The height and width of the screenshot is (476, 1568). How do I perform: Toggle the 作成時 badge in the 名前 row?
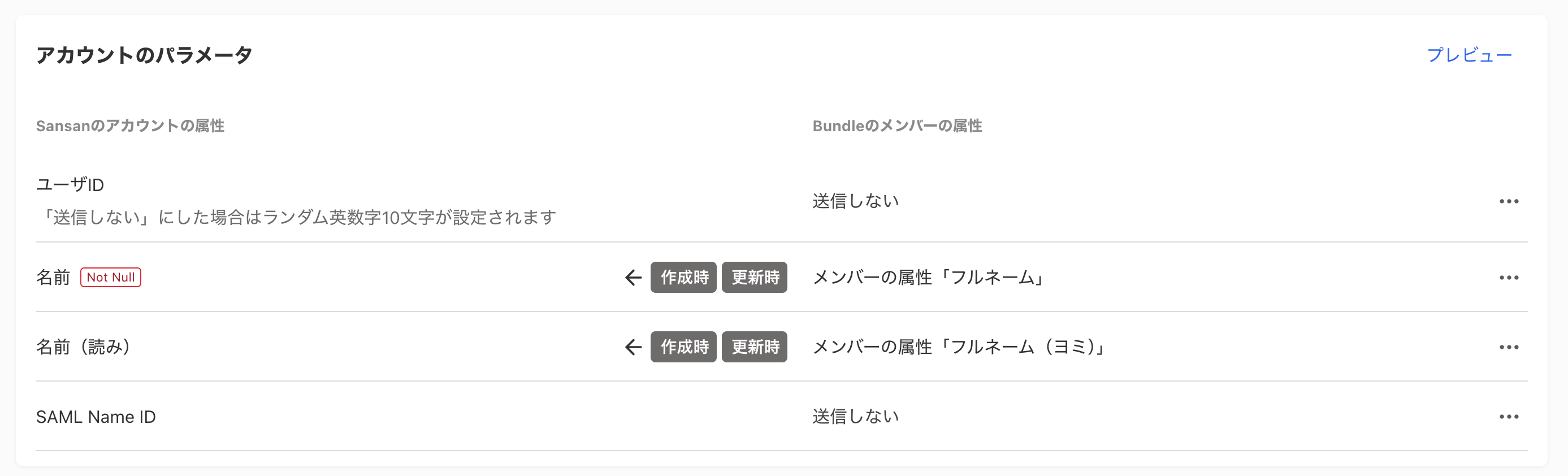click(683, 278)
